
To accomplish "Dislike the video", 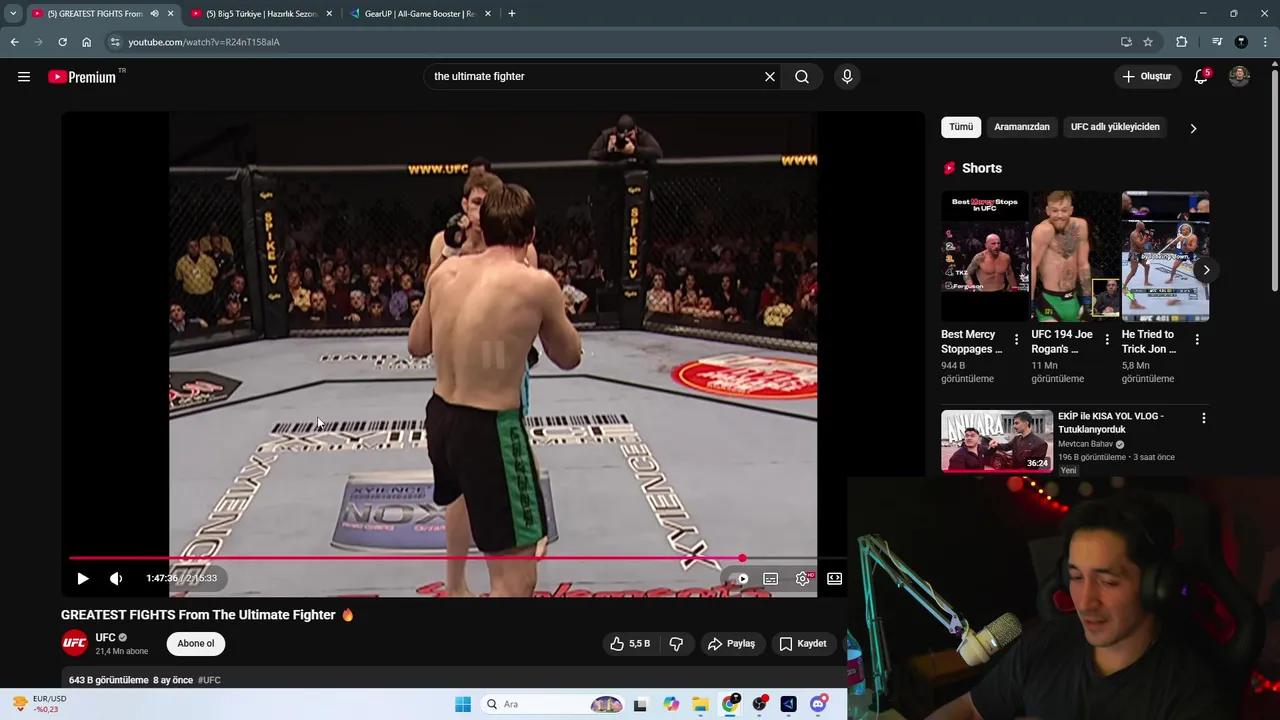I will click(x=677, y=644).
